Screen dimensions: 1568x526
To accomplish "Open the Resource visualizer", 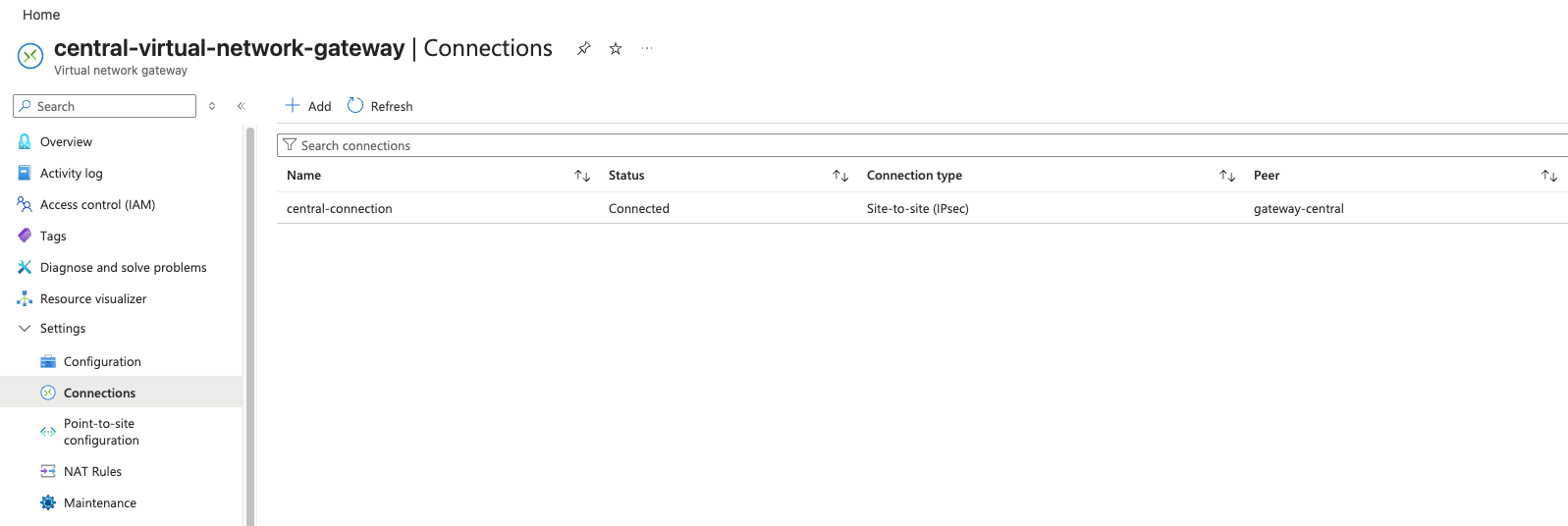I will (x=93, y=299).
